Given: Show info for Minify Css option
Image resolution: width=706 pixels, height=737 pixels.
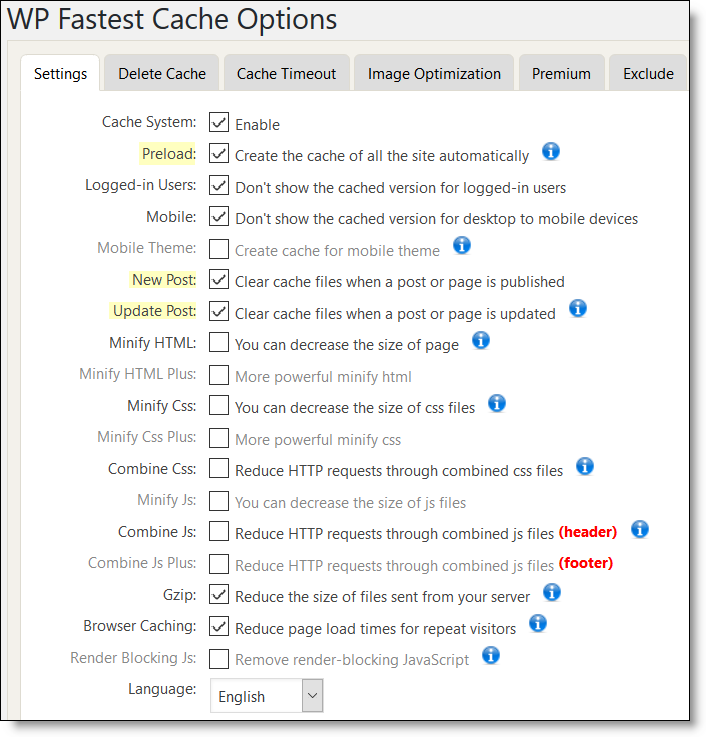Looking at the screenshot, I should point(496,404).
